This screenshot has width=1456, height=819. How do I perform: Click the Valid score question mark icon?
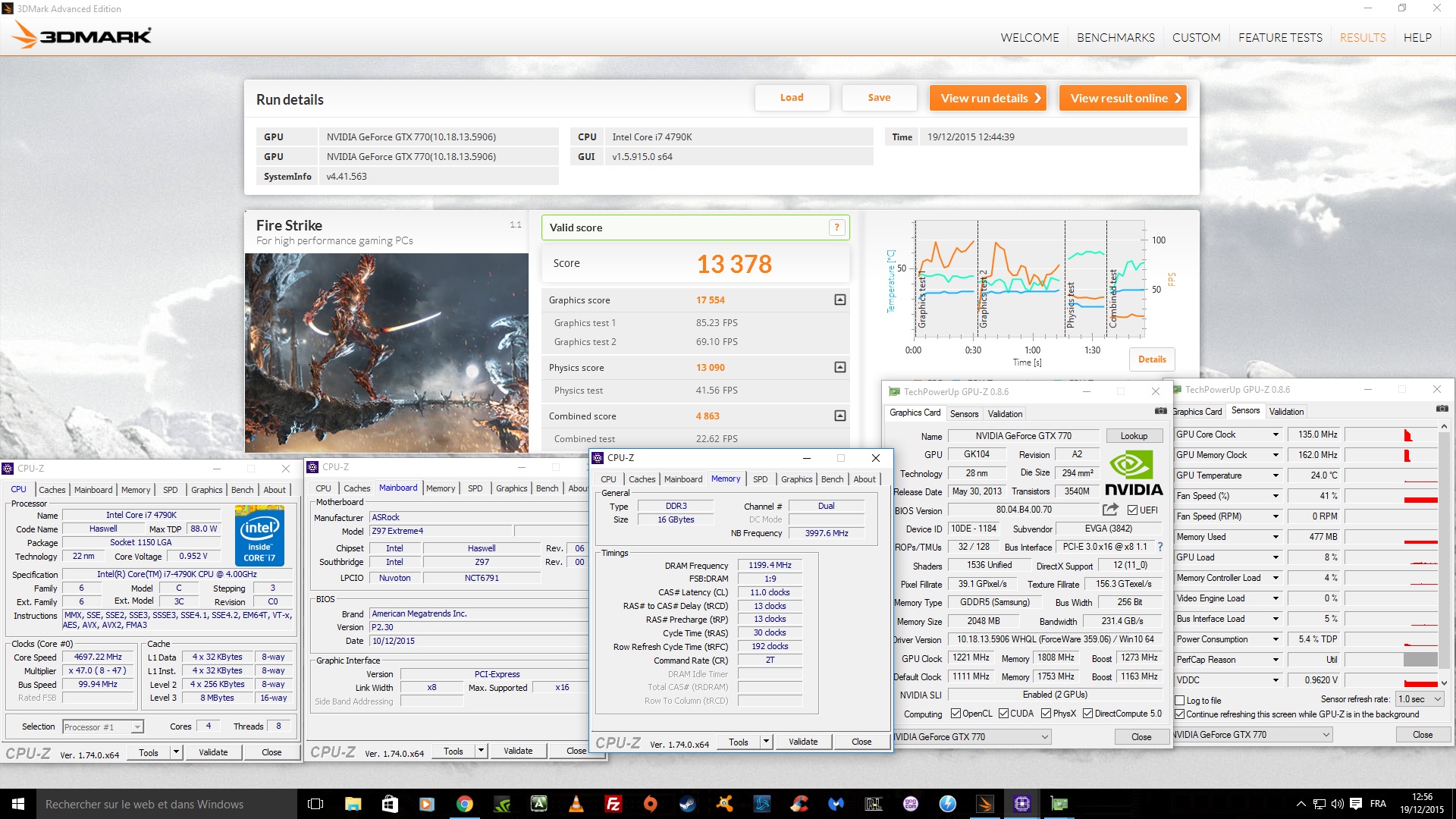coord(836,227)
